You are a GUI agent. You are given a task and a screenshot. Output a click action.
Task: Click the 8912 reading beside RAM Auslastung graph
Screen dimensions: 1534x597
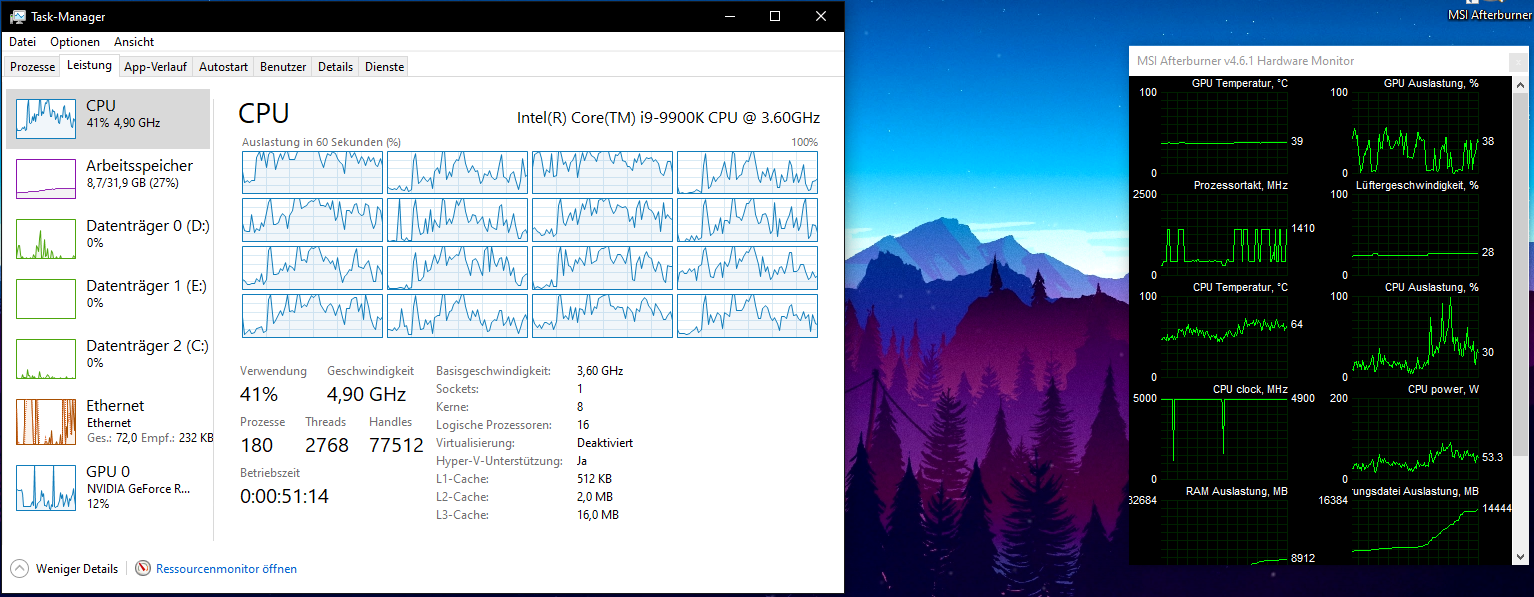tap(1303, 558)
